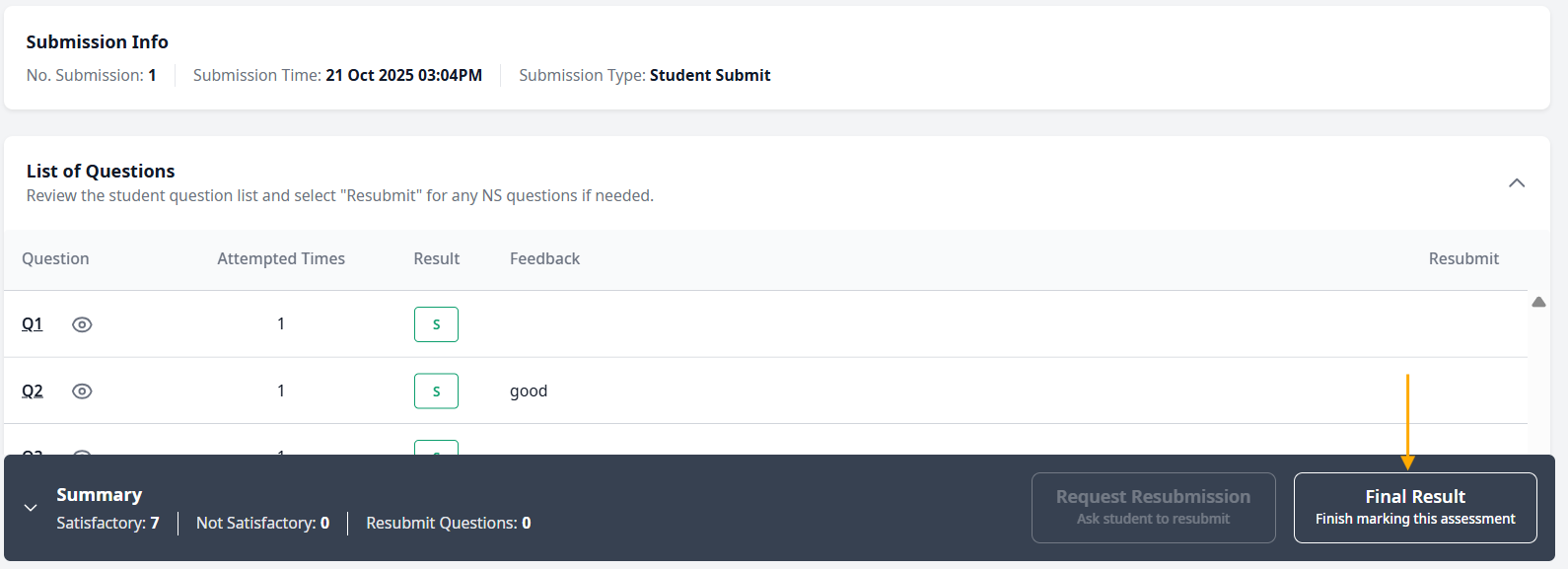Collapse the List of Questions panel
This screenshot has height=569, width=1568.
pyautogui.click(x=1517, y=183)
